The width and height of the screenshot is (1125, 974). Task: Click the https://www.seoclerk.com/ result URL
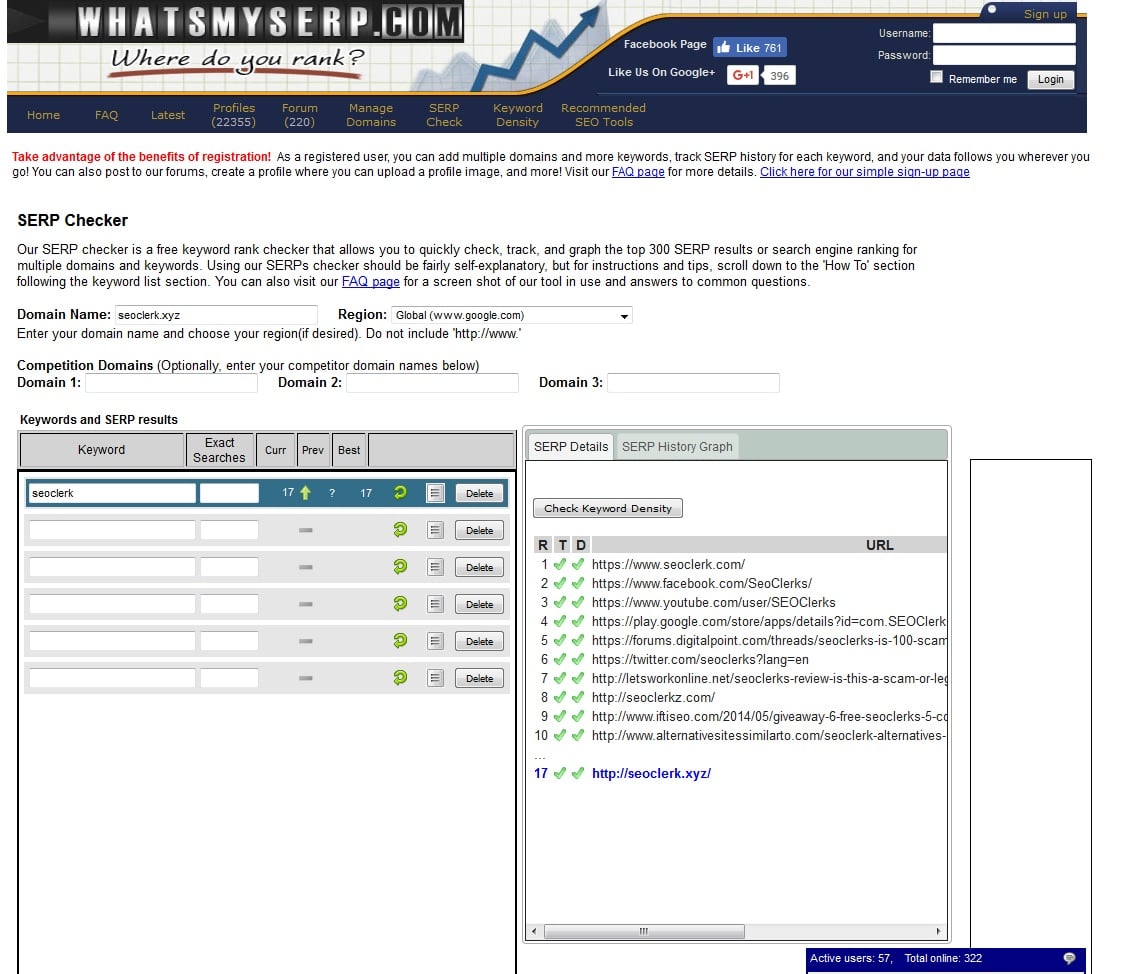point(668,564)
